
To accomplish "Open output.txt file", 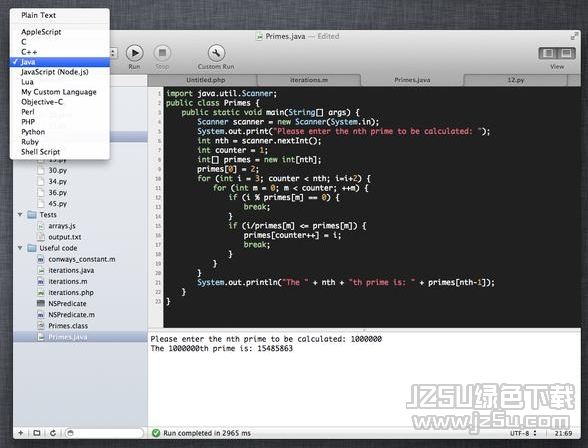I will click(64, 237).
